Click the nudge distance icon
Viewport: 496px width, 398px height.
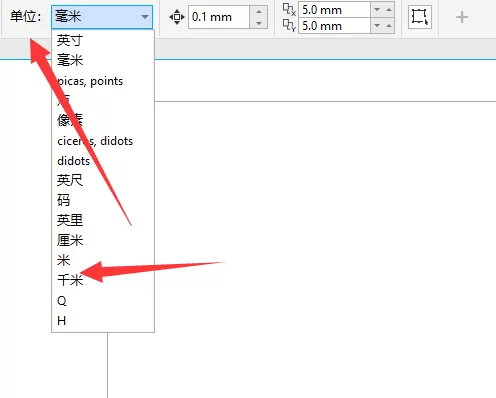click(x=177, y=17)
